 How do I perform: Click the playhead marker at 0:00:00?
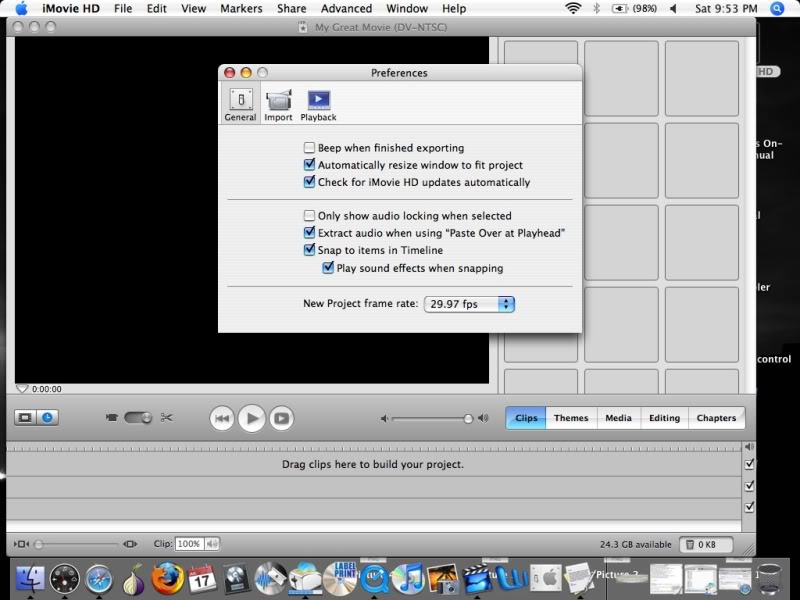coord(22,389)
